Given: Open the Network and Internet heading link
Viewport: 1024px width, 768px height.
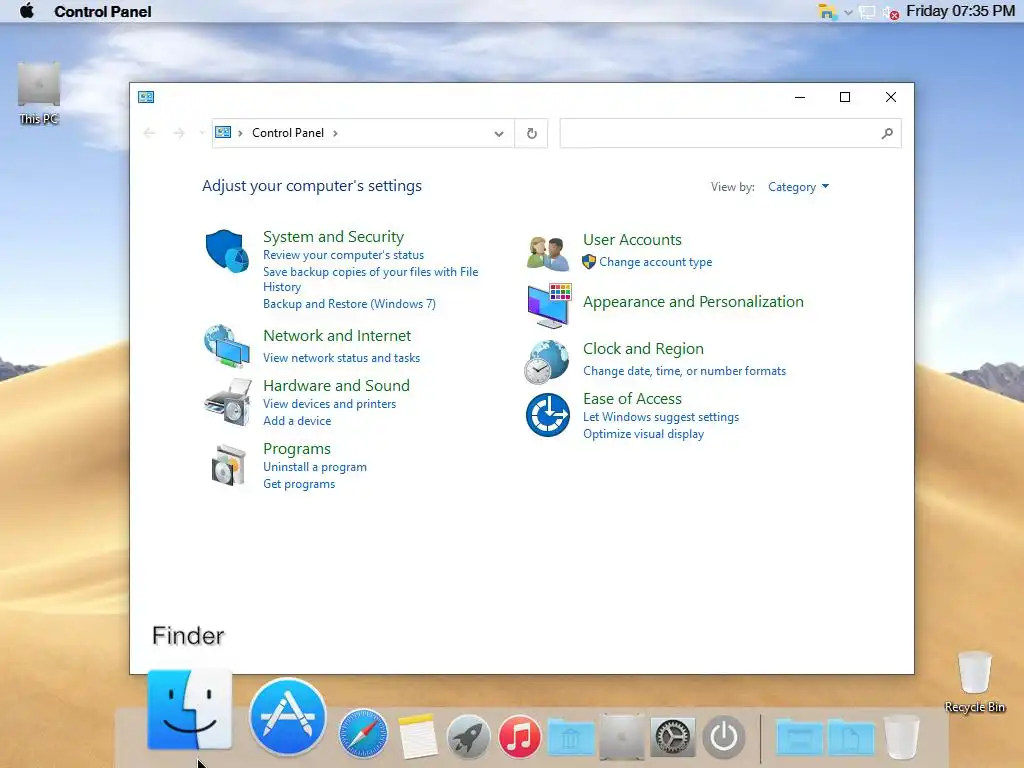Looking at the screenshot, I should pos(337,336).
